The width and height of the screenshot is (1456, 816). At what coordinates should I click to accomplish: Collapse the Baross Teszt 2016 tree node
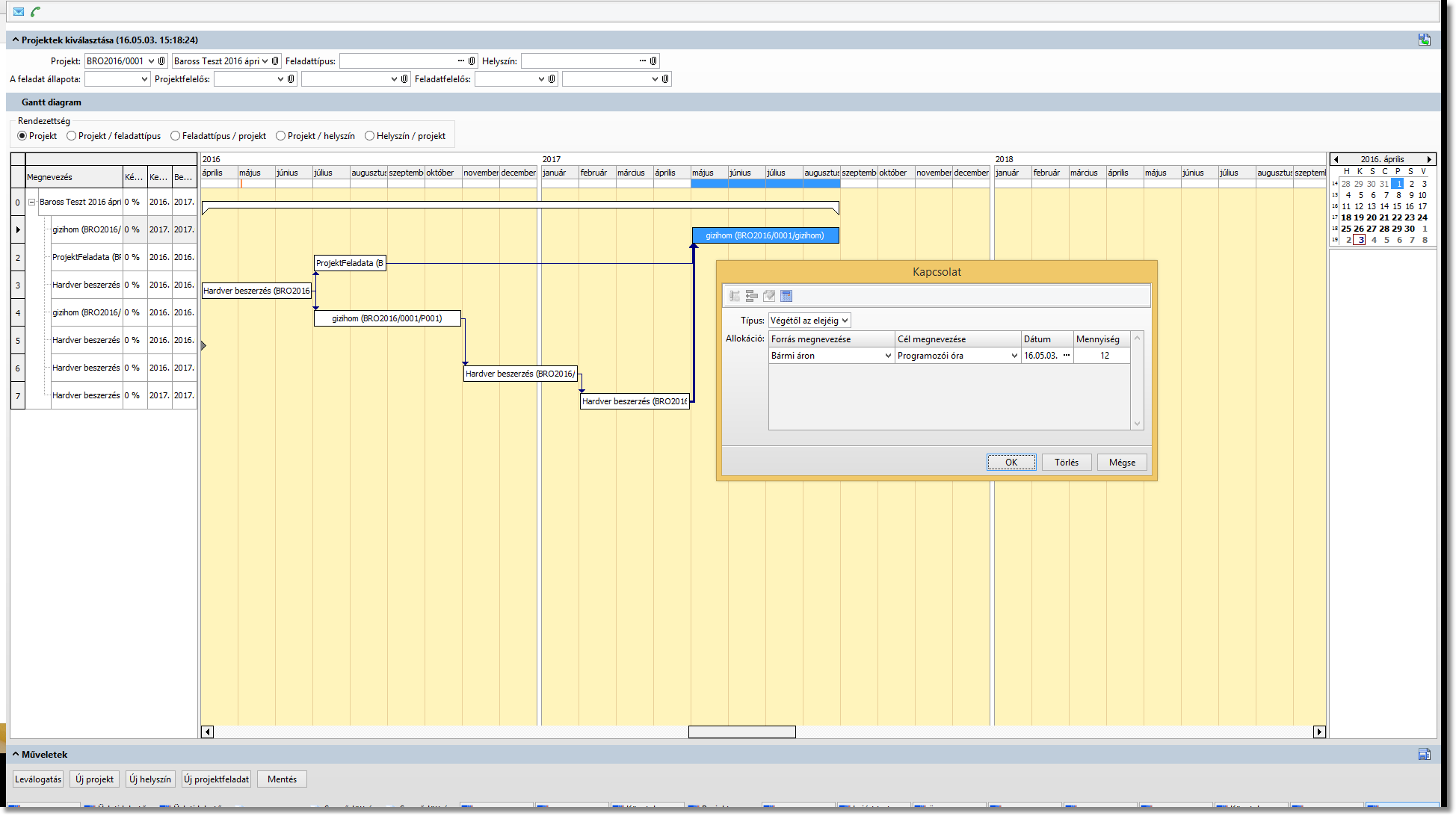pos(32,202)
